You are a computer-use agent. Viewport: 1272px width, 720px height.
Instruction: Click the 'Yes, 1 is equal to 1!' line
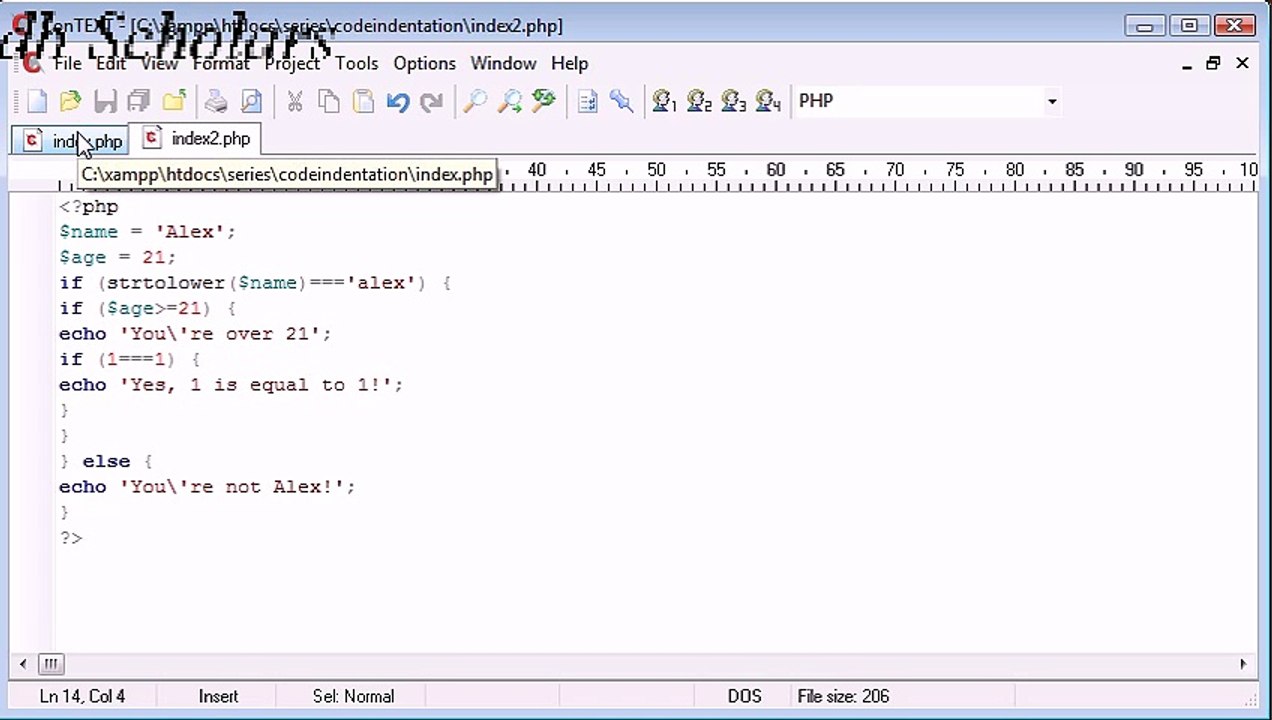(x=231, y=385)
